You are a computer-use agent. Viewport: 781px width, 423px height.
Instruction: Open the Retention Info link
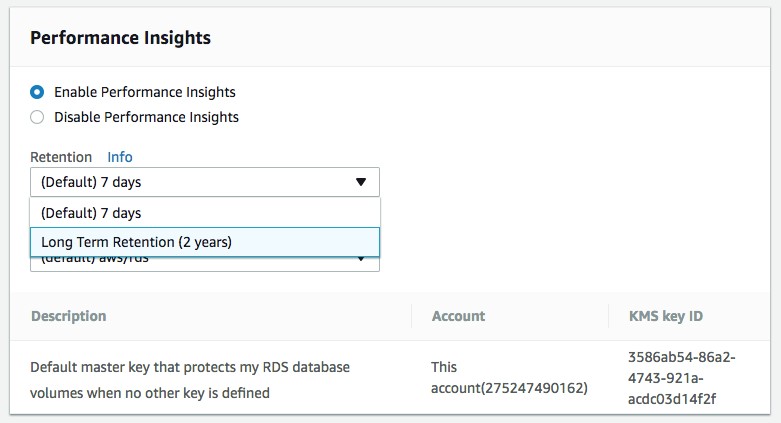click(x=120, y=157)
